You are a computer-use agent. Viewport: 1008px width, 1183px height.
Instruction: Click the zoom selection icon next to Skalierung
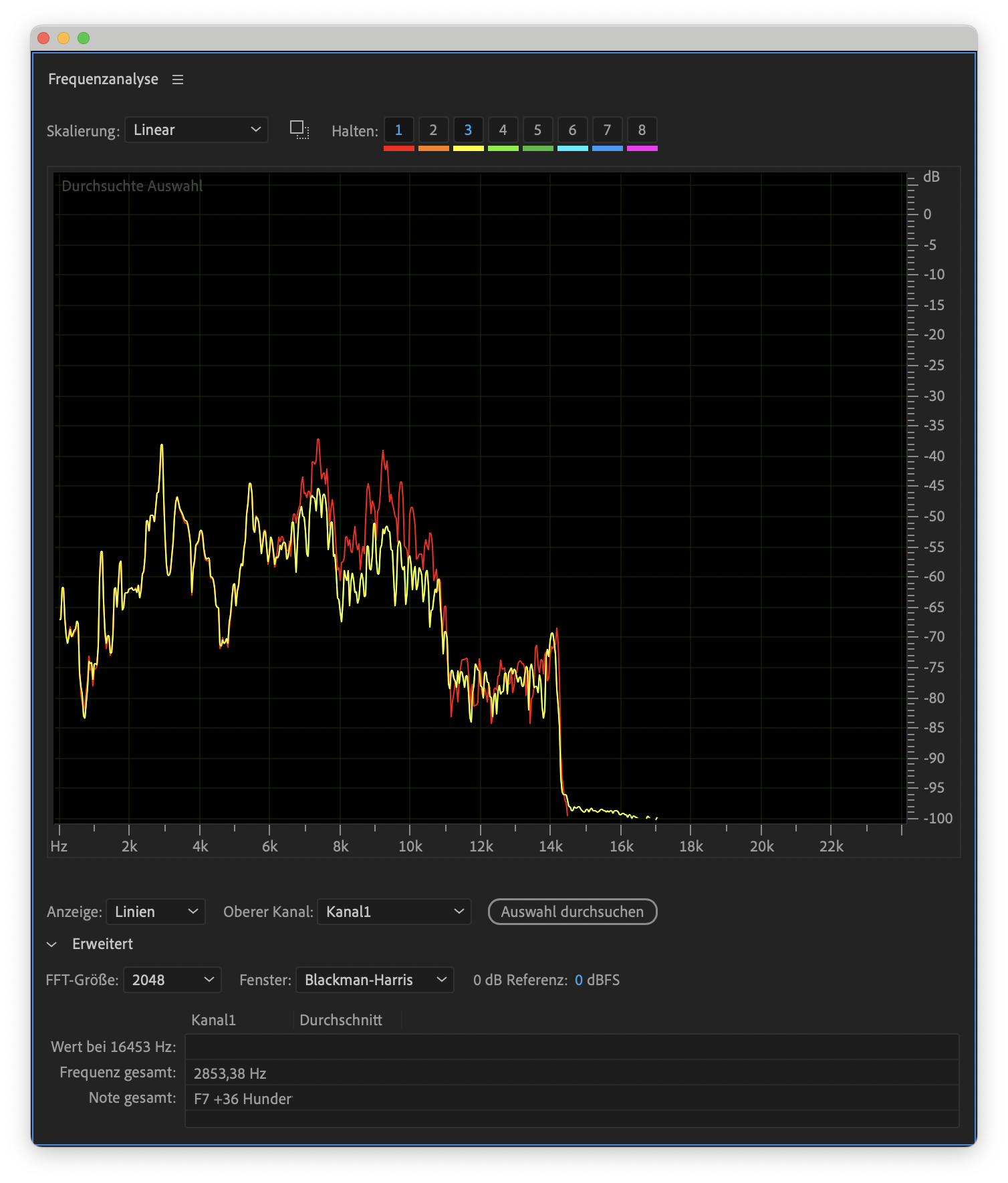click(299, 130)
